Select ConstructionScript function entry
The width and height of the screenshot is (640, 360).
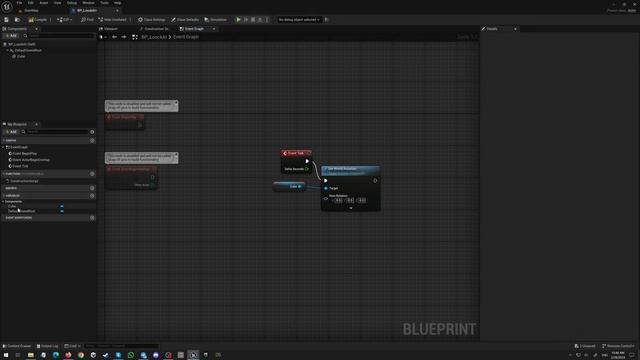click(x=23, y=181)
